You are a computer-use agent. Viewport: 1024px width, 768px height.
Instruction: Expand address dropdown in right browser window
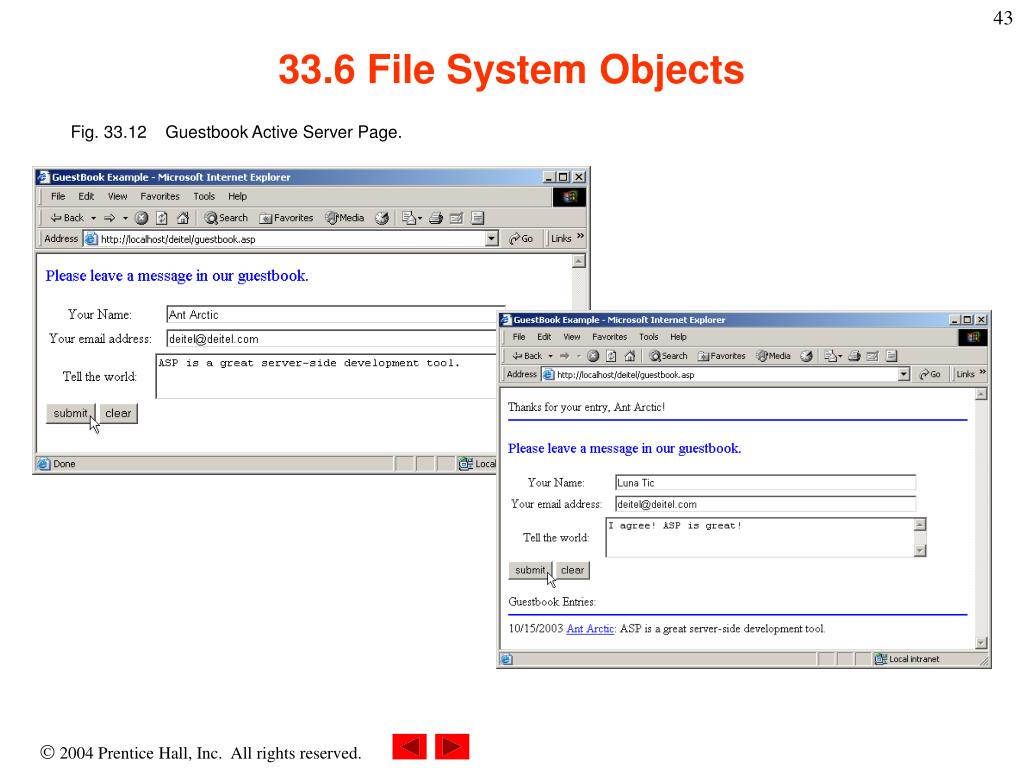[904, 374]
